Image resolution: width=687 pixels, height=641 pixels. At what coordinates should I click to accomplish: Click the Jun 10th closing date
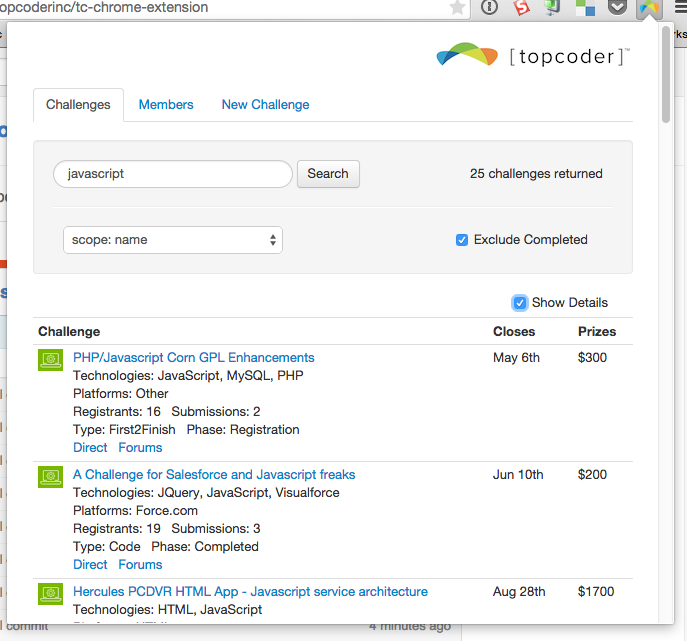point(518,475)
